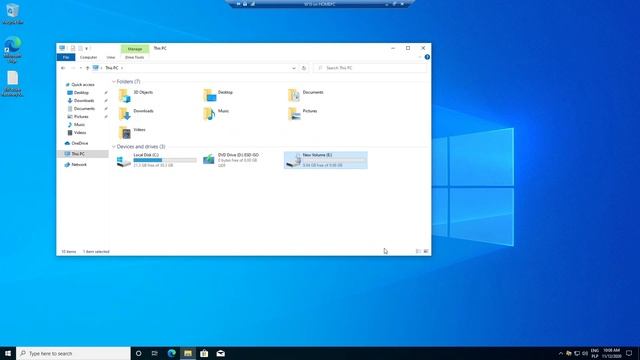This screenshot has width=640, height=360.
Task: Open Cortana from the taskbar
Action: pyautogui.click(x=138, y=353)
